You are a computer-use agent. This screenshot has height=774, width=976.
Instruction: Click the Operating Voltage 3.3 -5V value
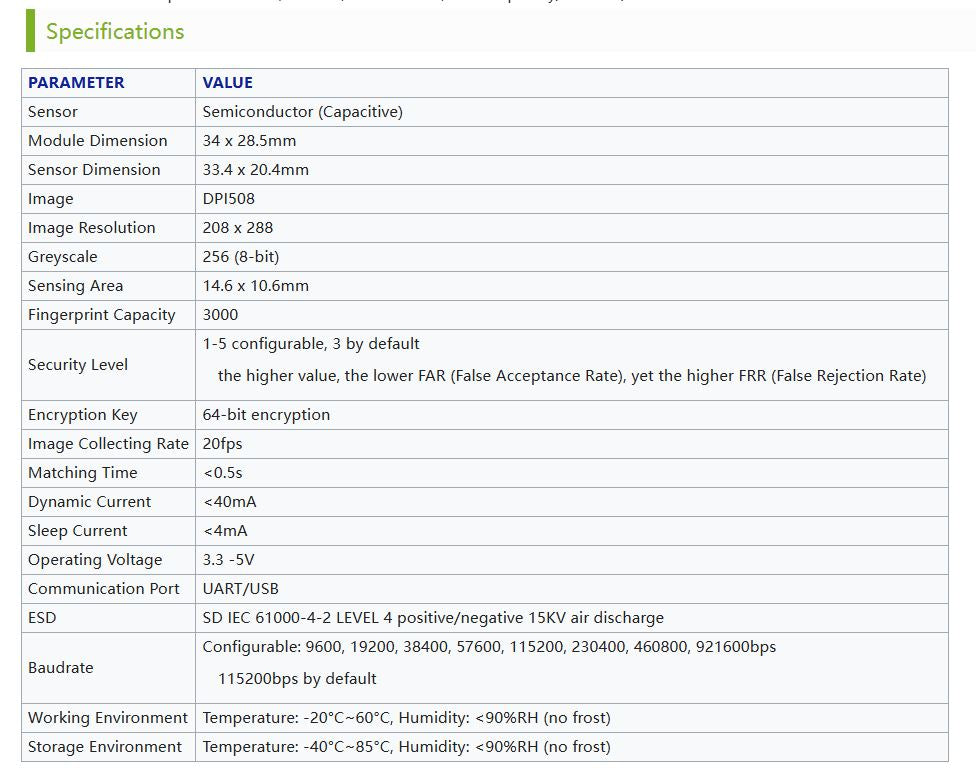(228, 560)
